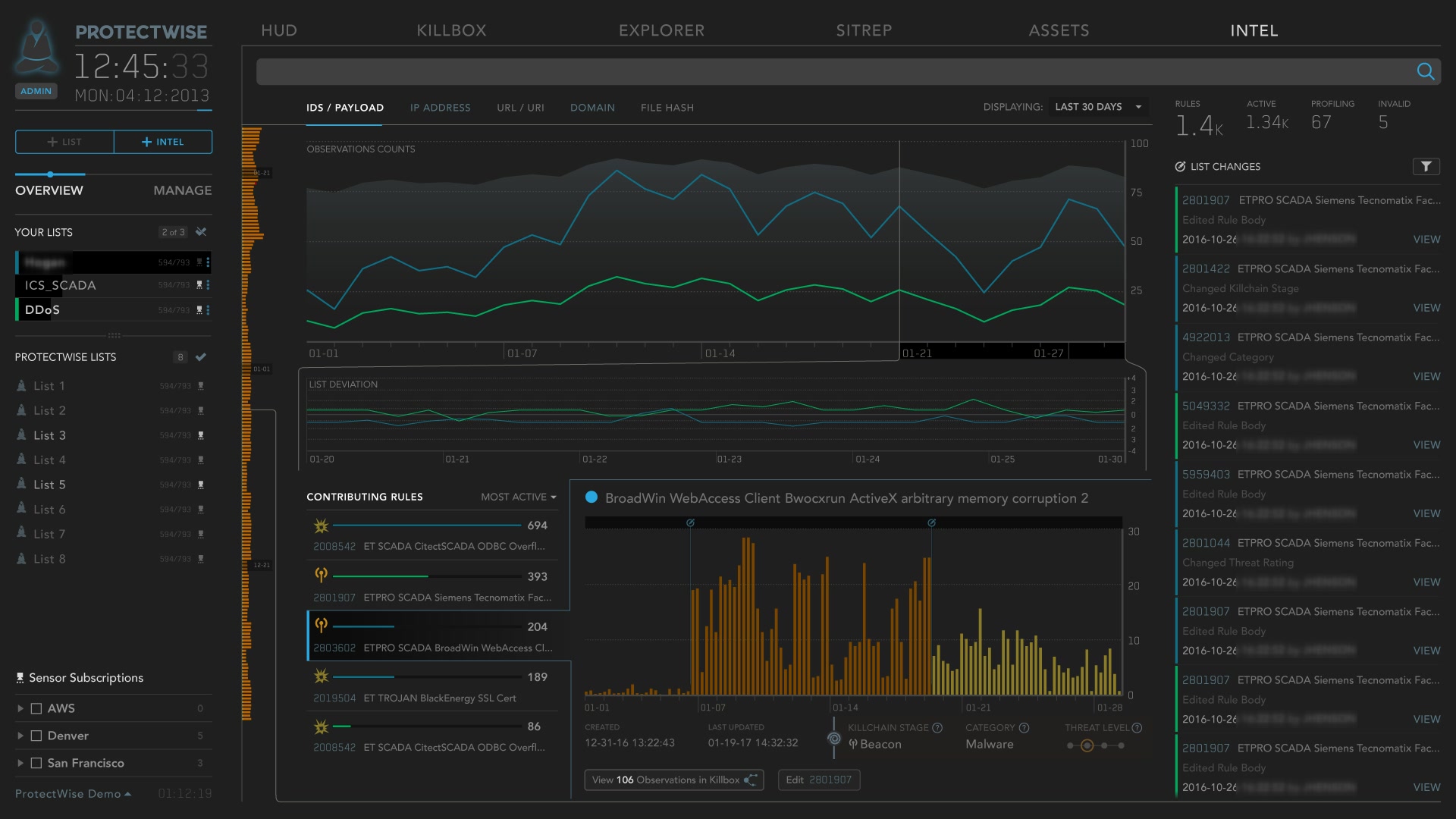Check the AWS sensor checkbox
Image resolution: width=1456 pixels, height=819 pixels.
[36, 708]
